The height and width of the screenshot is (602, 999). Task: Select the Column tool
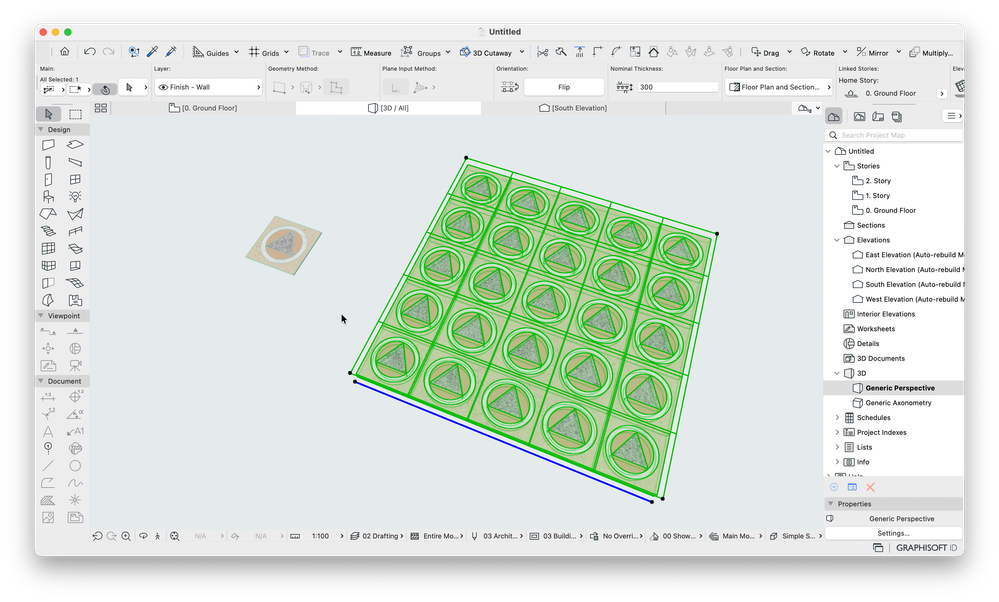coord(48,162)
